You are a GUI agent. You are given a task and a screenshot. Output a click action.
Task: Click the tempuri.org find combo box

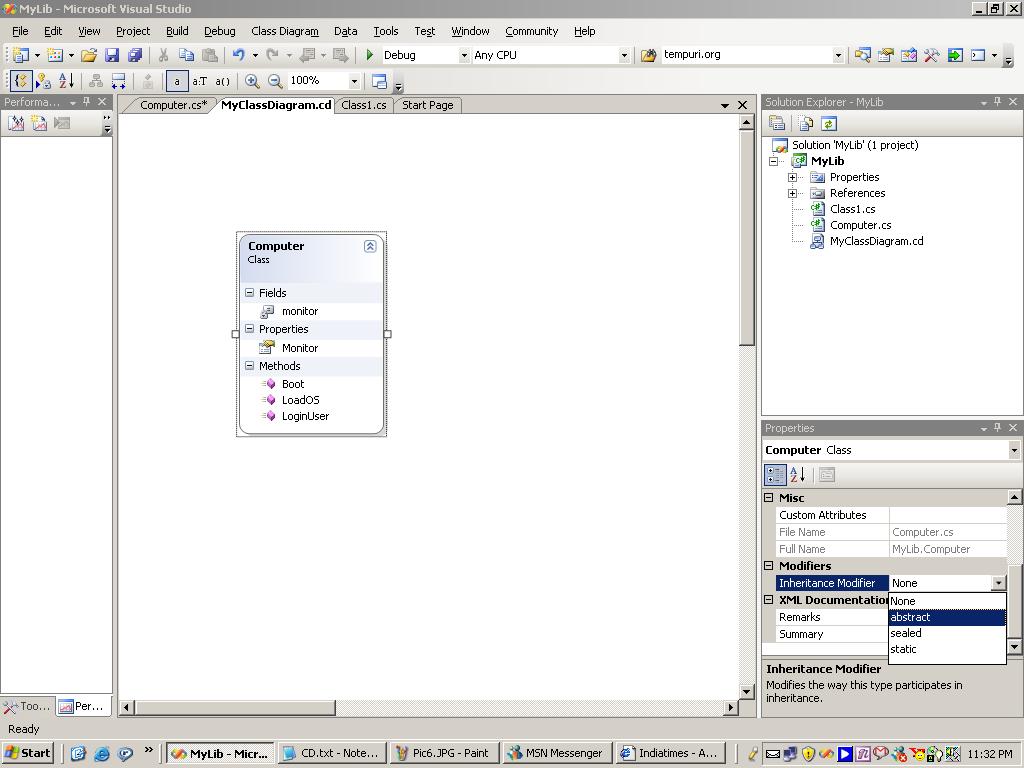pos(752,55)
